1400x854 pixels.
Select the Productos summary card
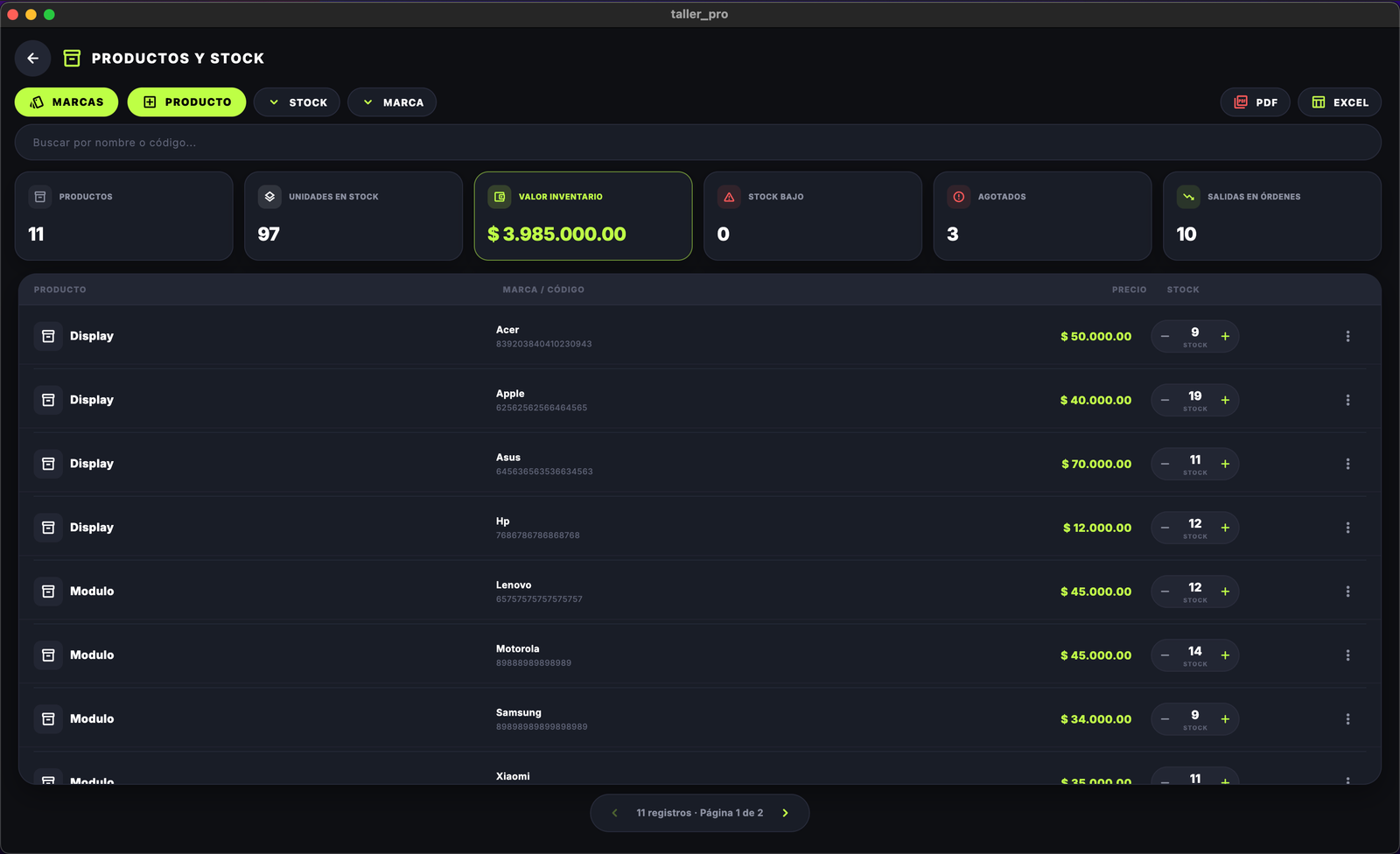[x=123, y=216]
